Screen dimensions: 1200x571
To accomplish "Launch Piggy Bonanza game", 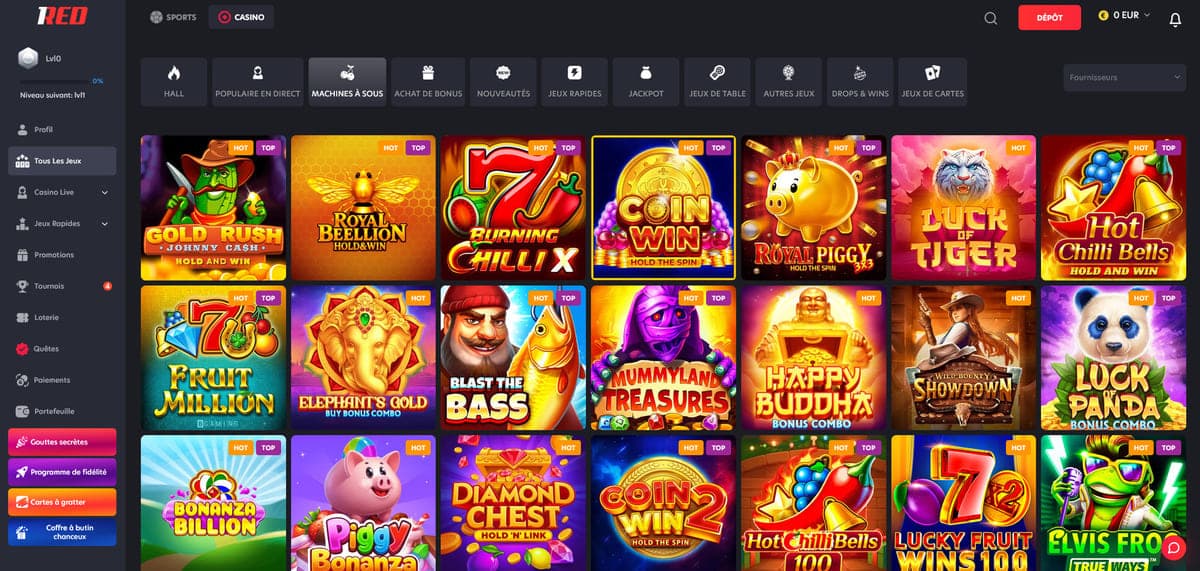I will click(363, 503).
